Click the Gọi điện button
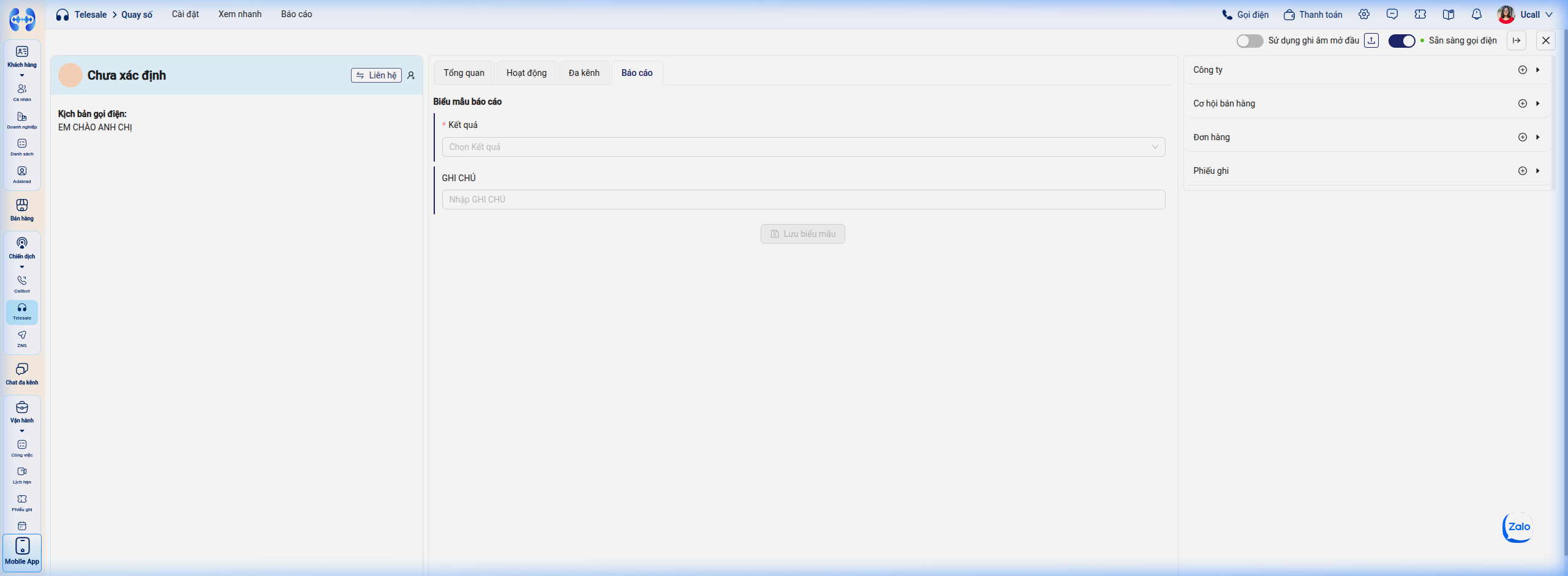The width and height of the screenshot is (1568, 576). coord(1245,15)
